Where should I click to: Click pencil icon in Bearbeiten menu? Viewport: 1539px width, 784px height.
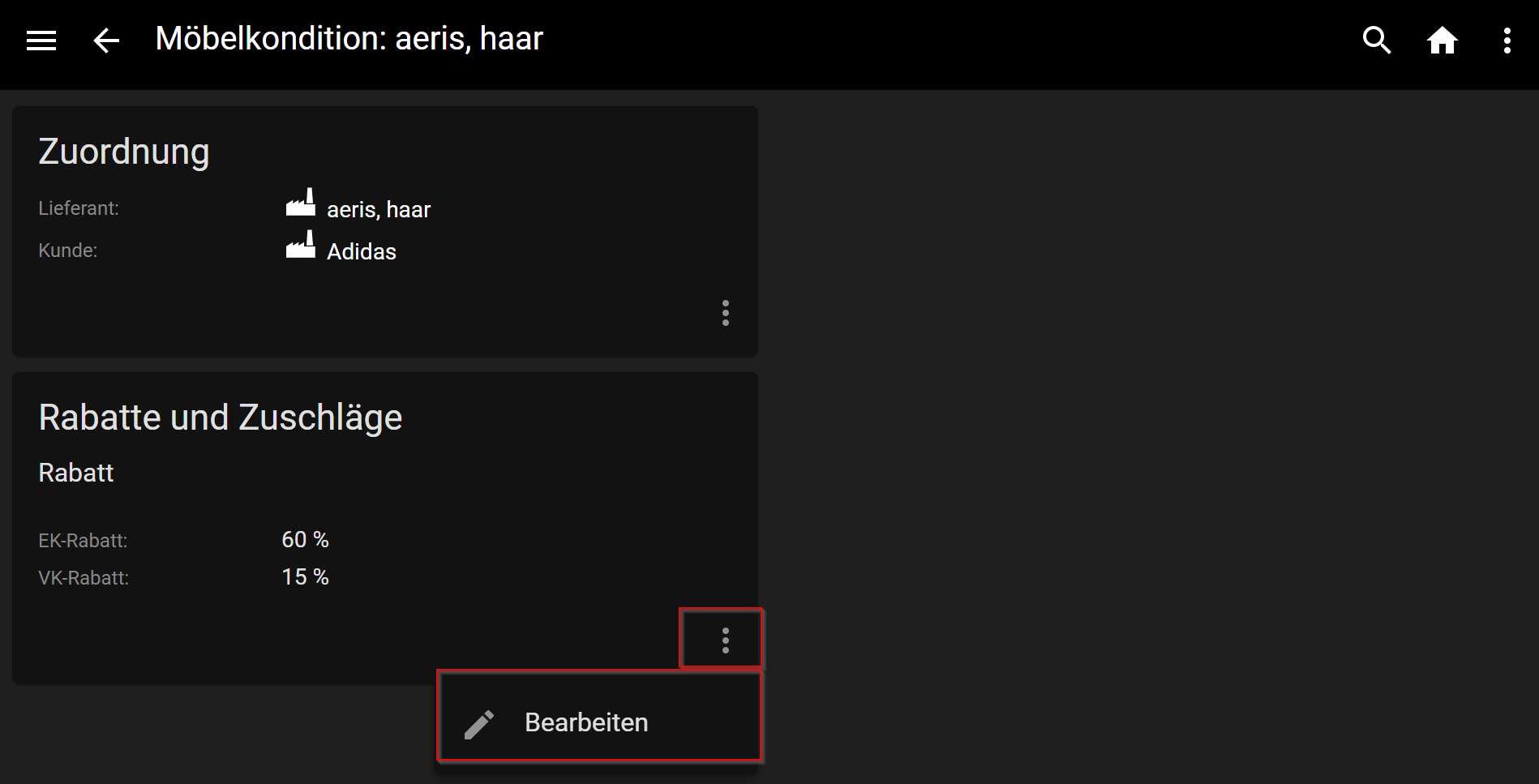point(479,724)
